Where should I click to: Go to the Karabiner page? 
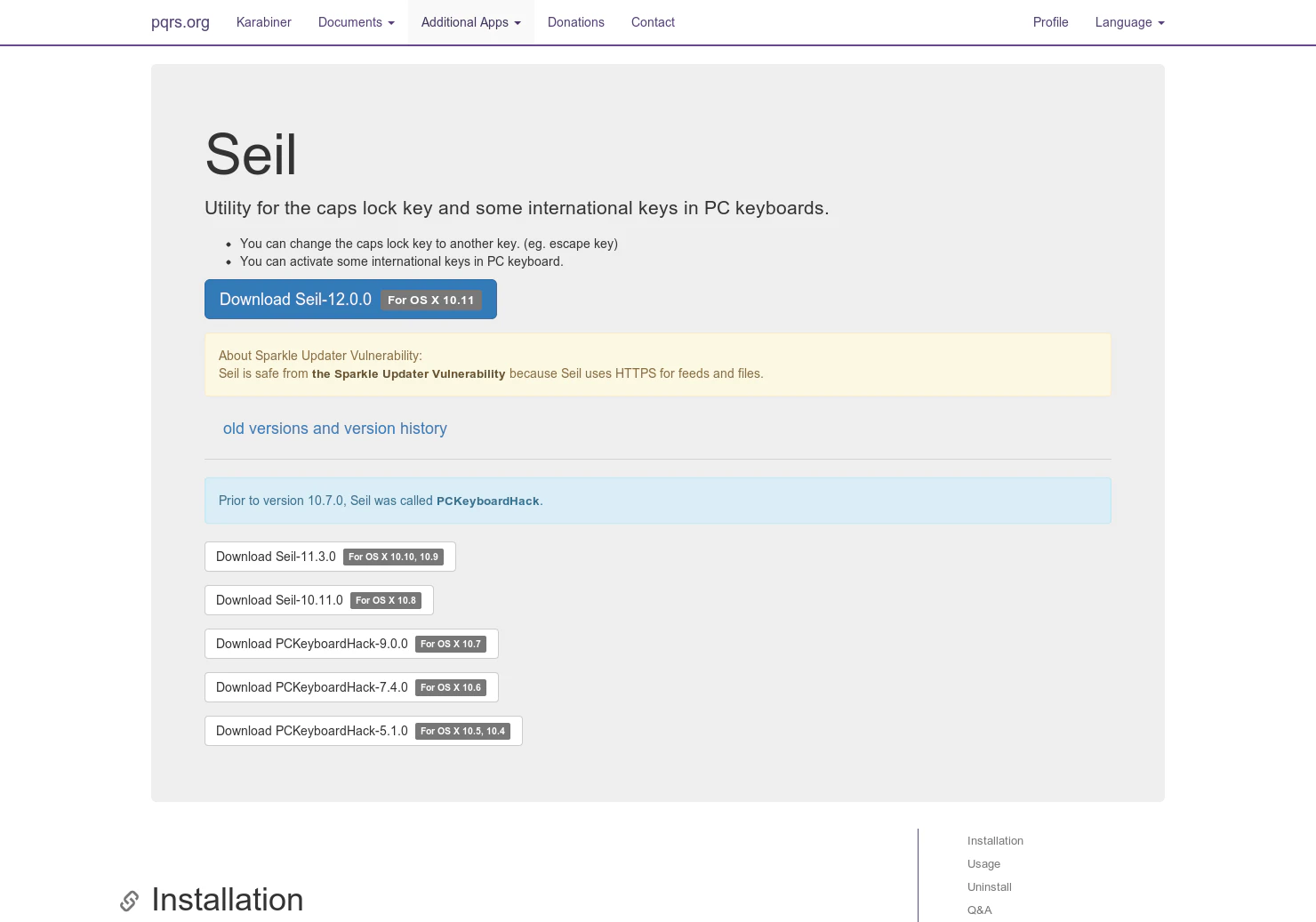click(264, 22)
